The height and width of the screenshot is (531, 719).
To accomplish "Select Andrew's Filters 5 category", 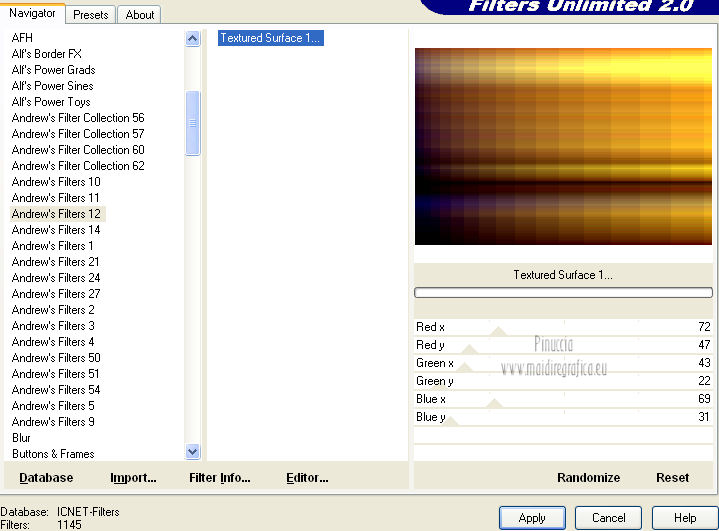I will tap(53, 406).
